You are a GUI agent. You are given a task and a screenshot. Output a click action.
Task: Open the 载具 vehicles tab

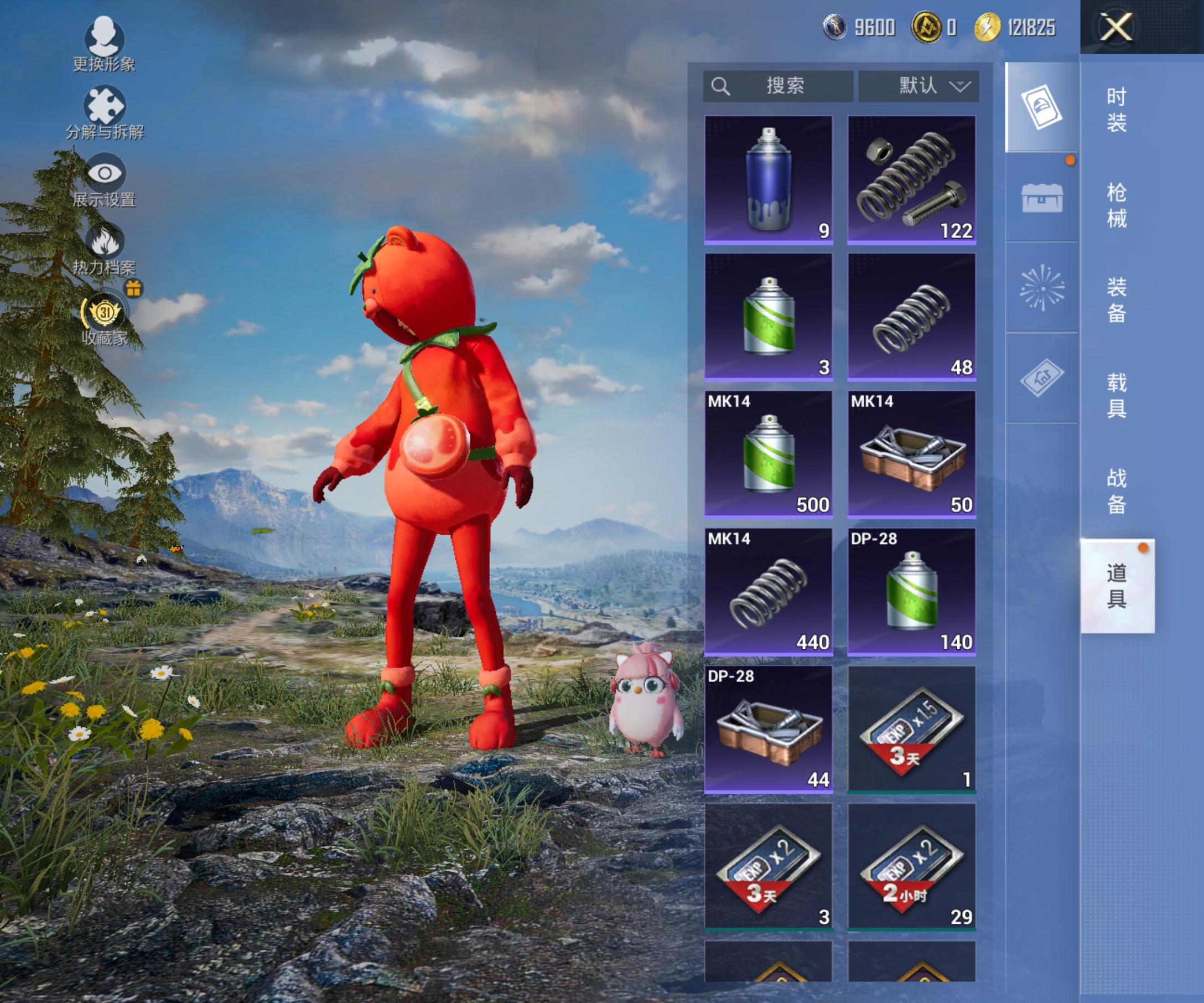pos(1115,396)
